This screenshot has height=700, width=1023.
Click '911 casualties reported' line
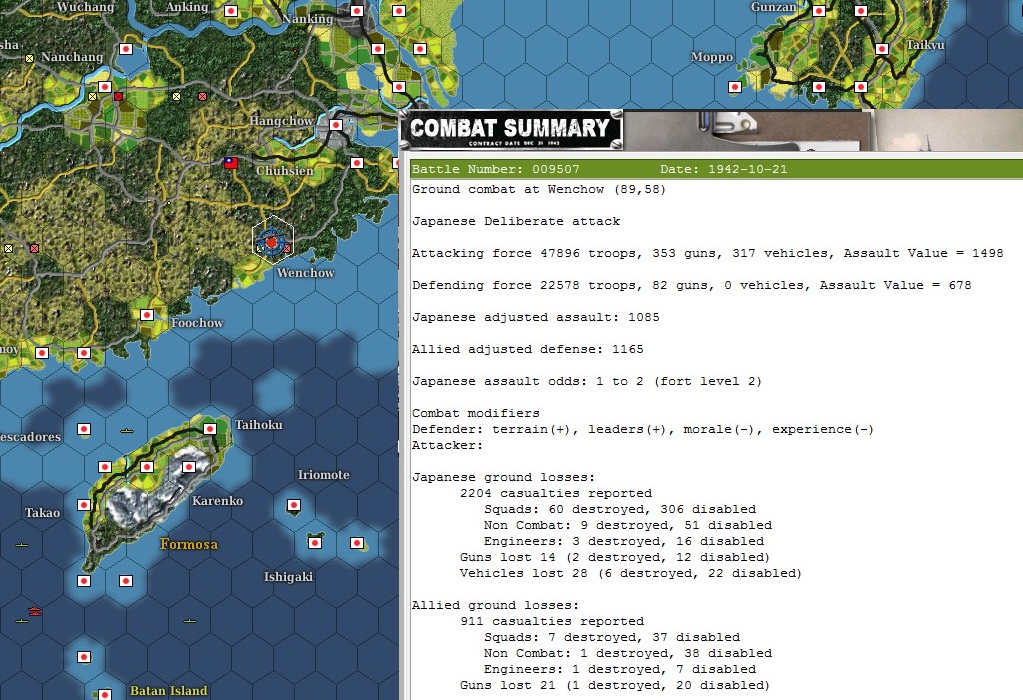coord(552,621)
